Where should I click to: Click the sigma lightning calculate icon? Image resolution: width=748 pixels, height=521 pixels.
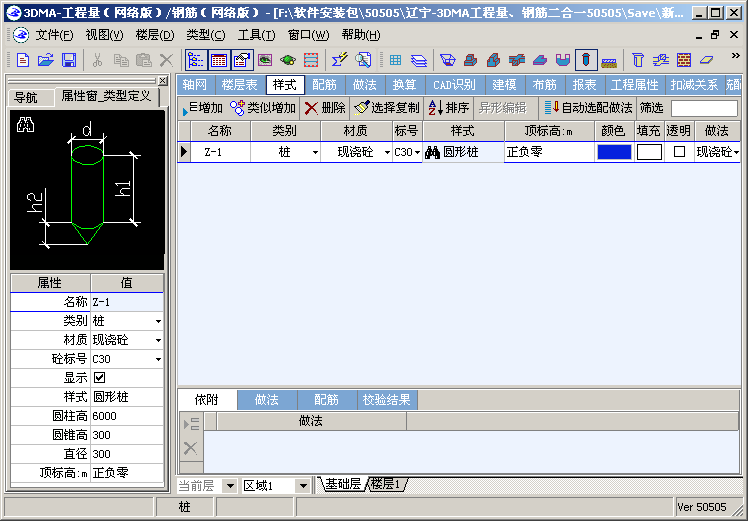(x=340, y=60)
